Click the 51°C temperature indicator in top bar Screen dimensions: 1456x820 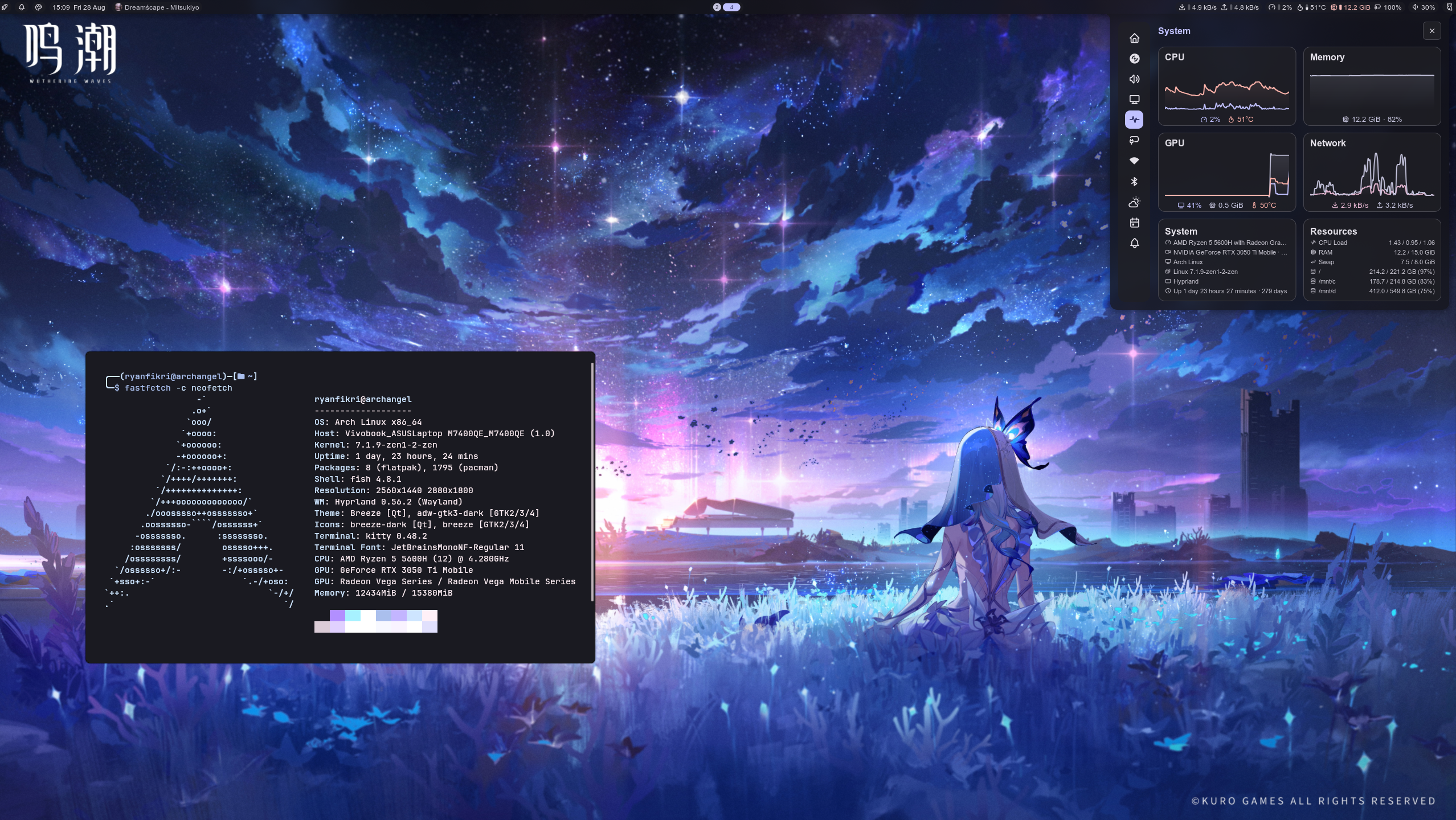pyautogui.click(x=1311, y=7)
